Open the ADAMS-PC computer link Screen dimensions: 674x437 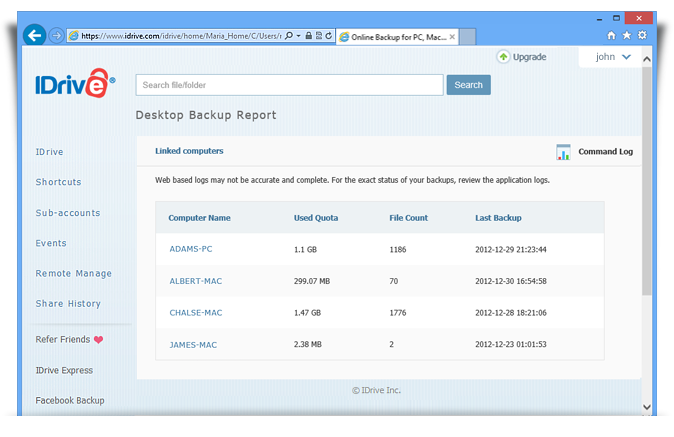click(x=191, y=249)
